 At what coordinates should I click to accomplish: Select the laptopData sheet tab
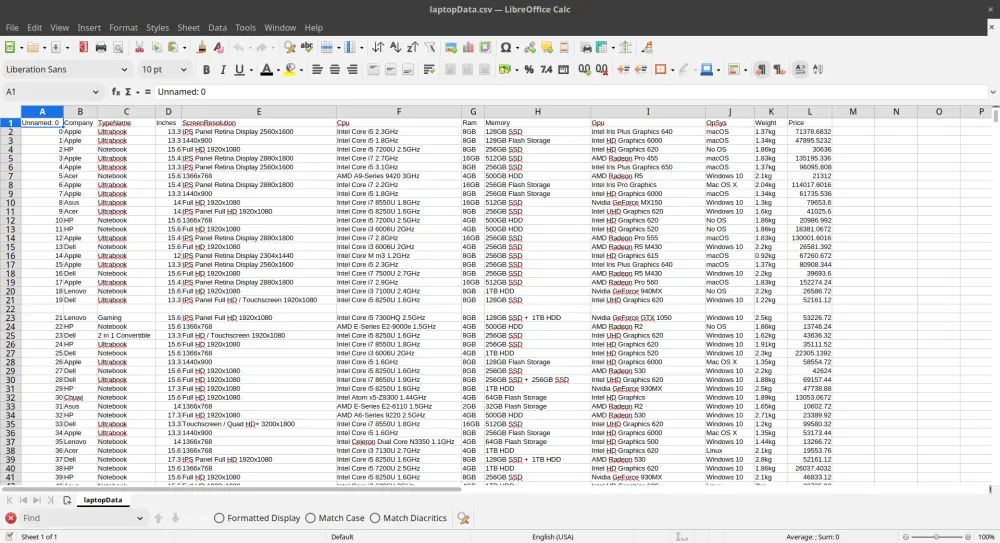[x=103, y=500]
